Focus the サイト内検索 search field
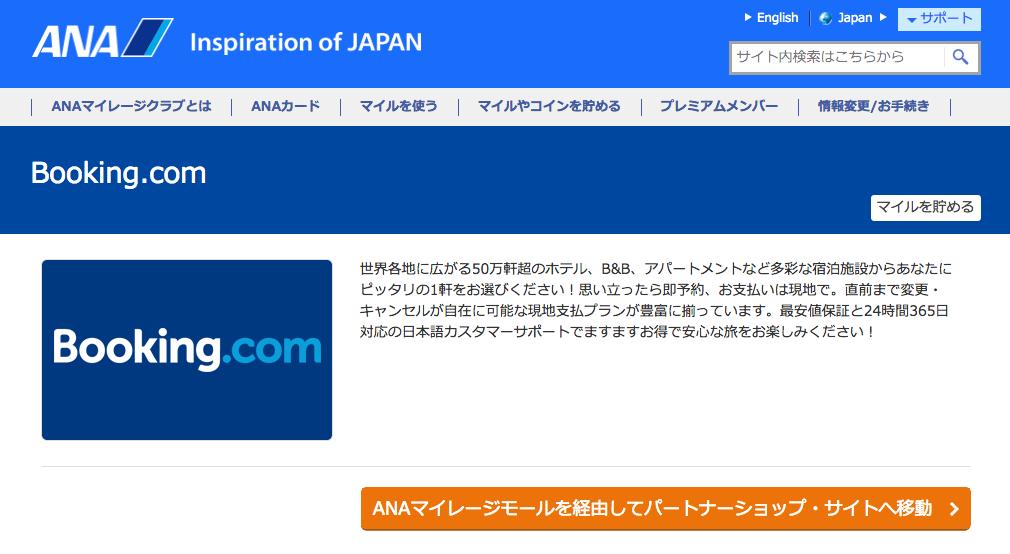Screen dimensions: 1010x554 836,57
